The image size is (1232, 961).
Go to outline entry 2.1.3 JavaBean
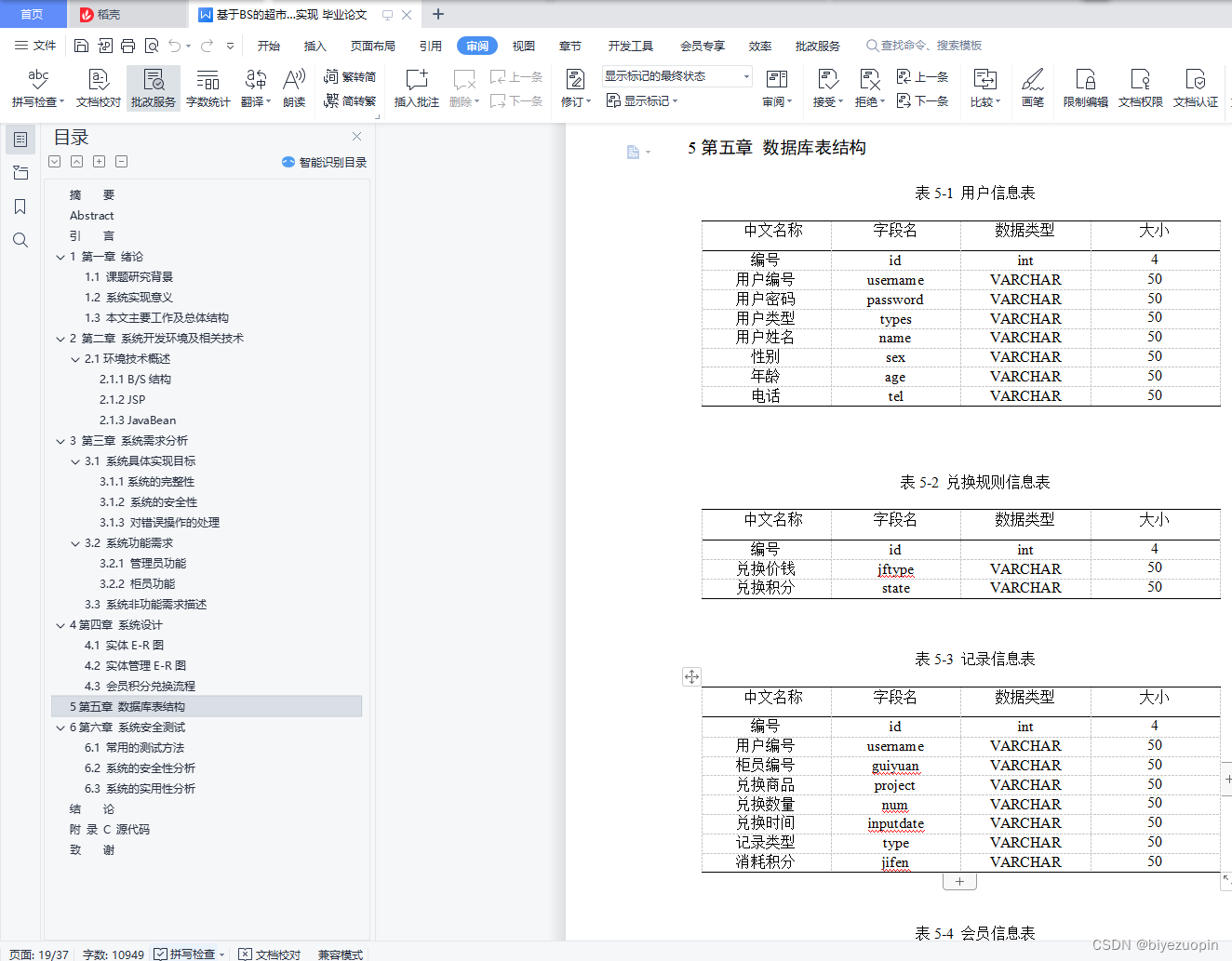pos(138,420)
